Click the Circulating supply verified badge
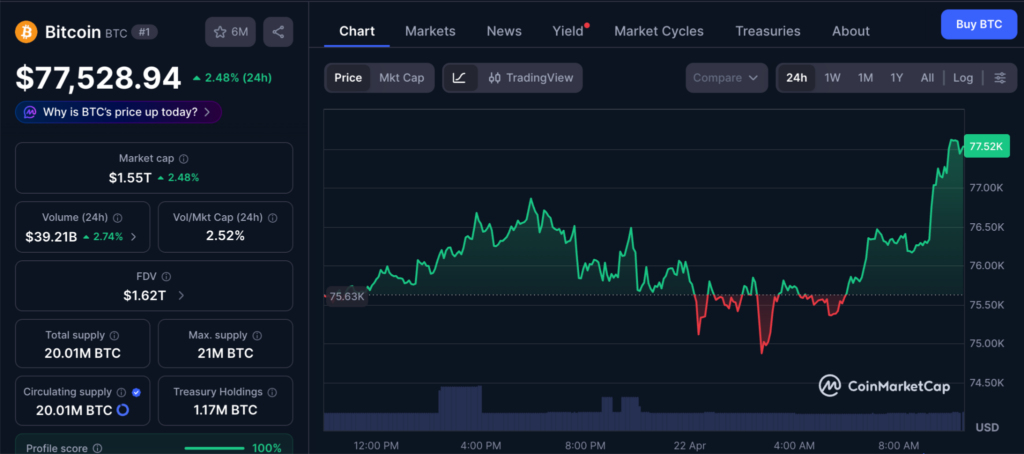This screenshot has height=454, width=1024. (x=136, y=392)
